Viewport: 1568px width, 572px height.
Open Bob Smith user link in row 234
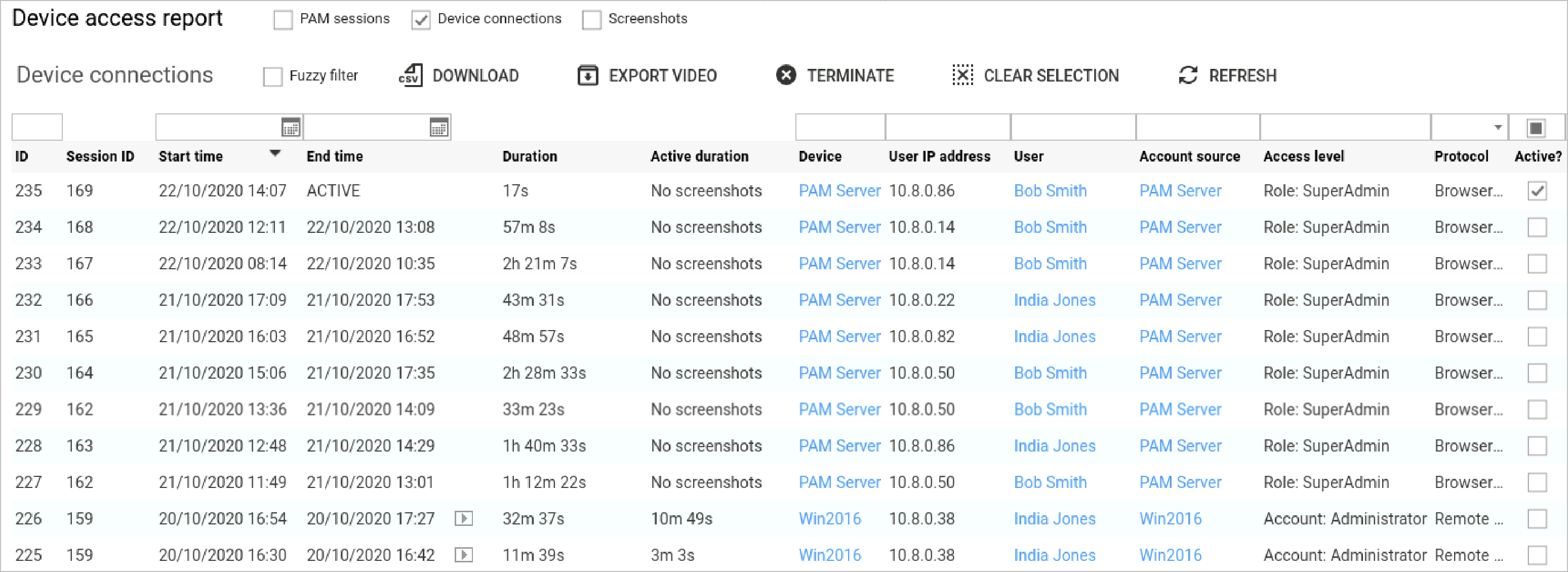tap(1050, 228)
